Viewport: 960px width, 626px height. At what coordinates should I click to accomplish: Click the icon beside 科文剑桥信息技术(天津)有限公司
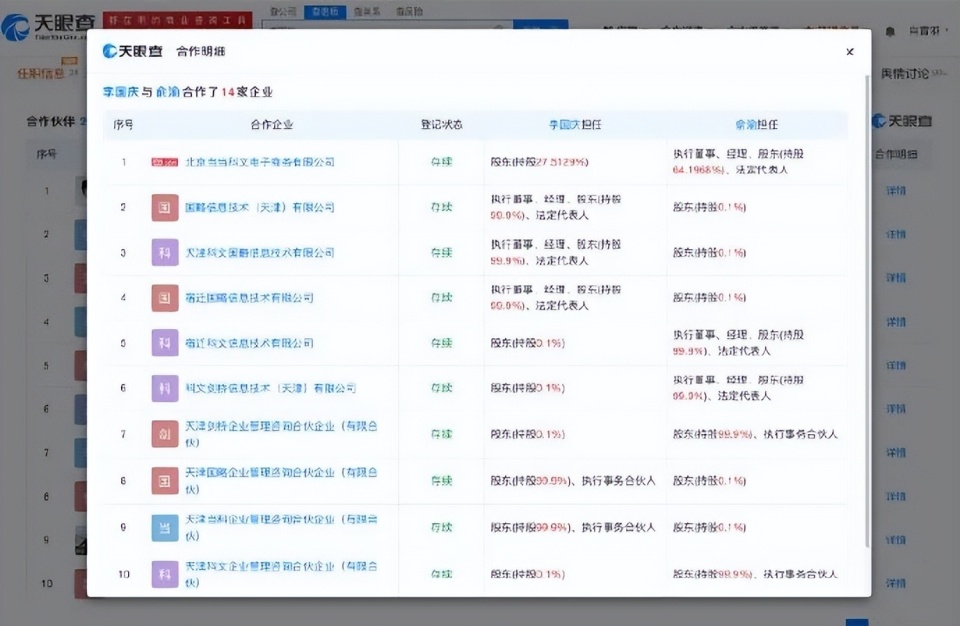pos(165,388)
